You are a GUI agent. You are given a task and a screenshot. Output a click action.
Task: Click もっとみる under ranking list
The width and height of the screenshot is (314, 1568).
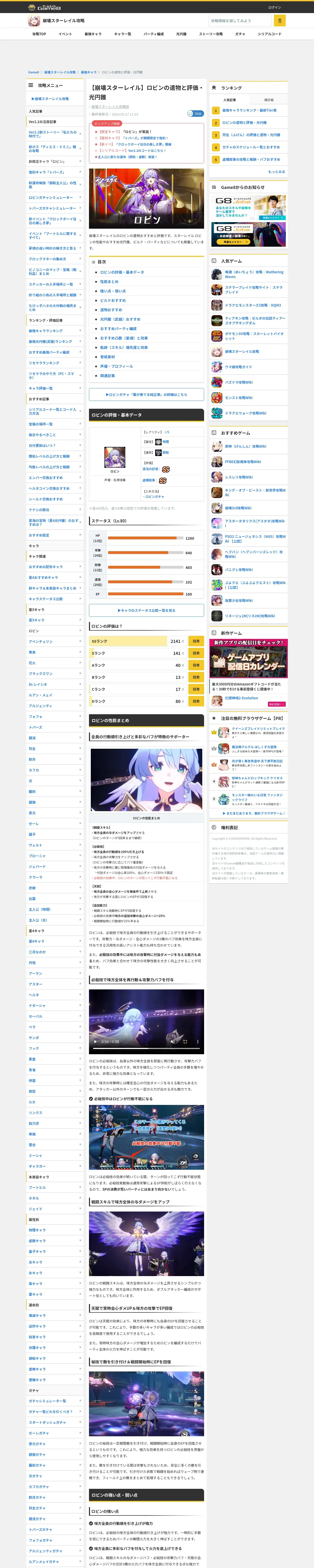(276, 172)
